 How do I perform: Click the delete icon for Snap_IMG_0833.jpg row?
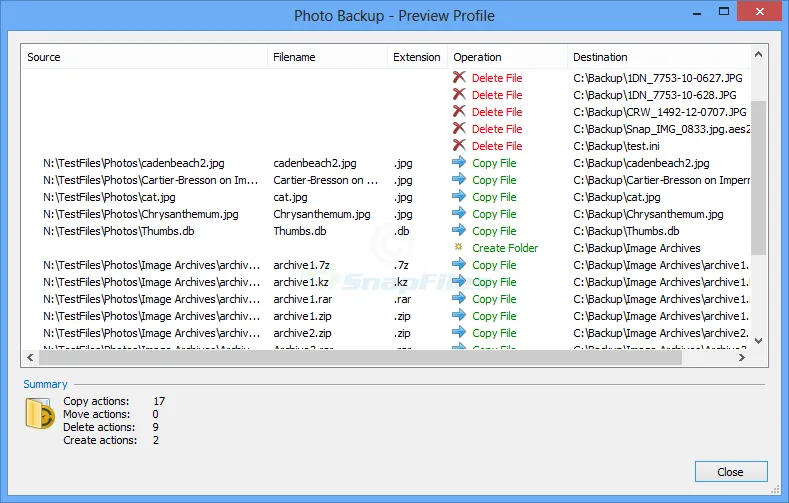[x=459, y=128]
